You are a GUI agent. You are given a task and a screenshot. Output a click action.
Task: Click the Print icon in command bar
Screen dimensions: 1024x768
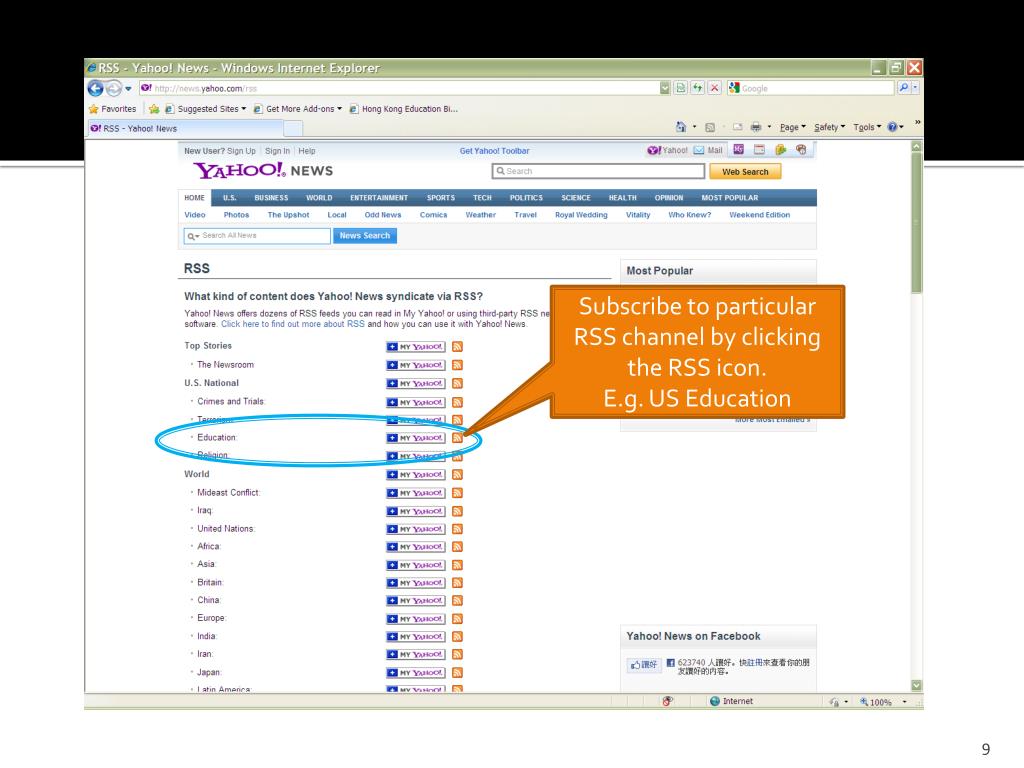(756, 127)
